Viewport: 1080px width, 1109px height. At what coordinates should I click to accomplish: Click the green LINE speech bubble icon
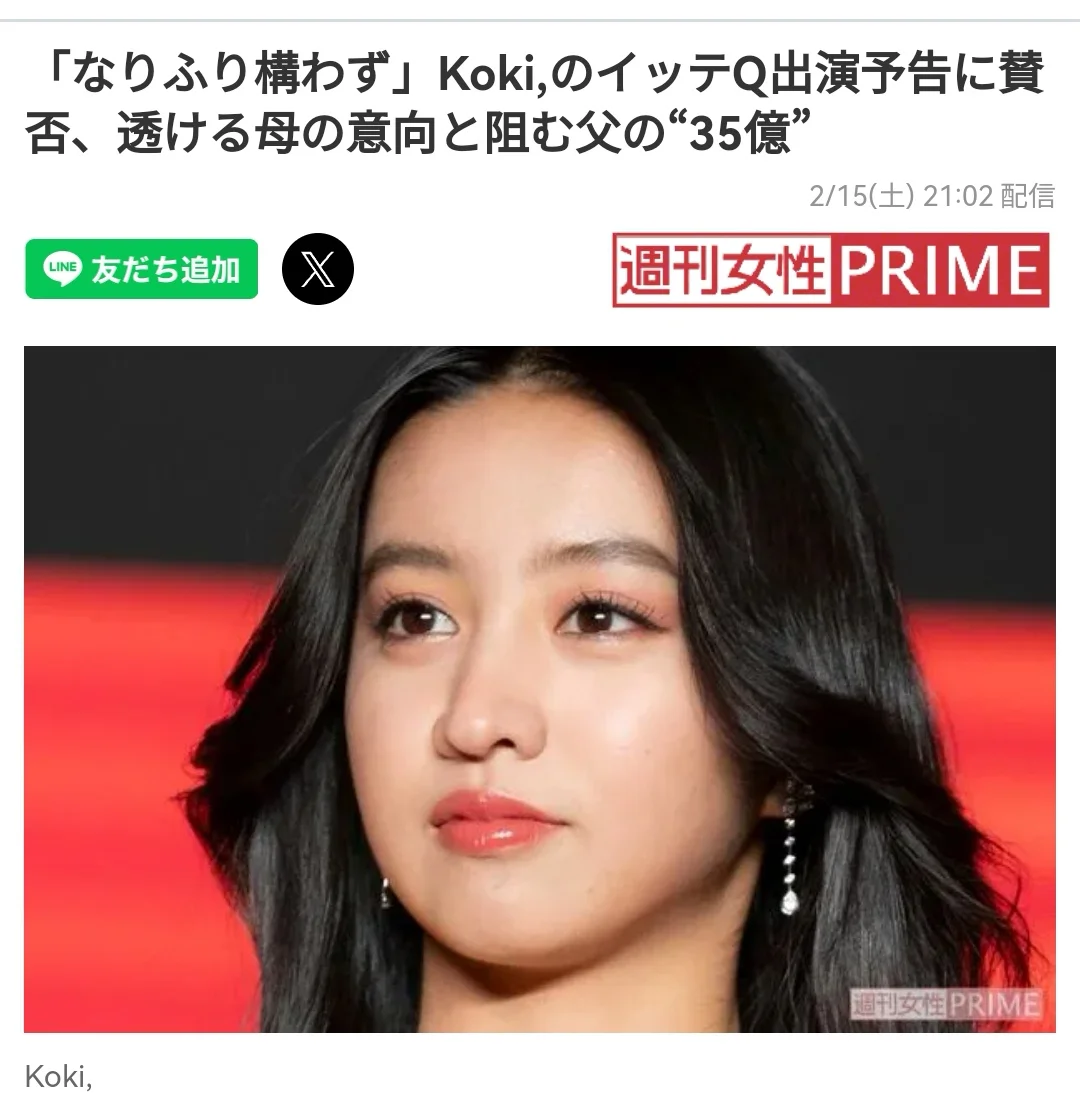pyautogui.click(x=63, y=269)
